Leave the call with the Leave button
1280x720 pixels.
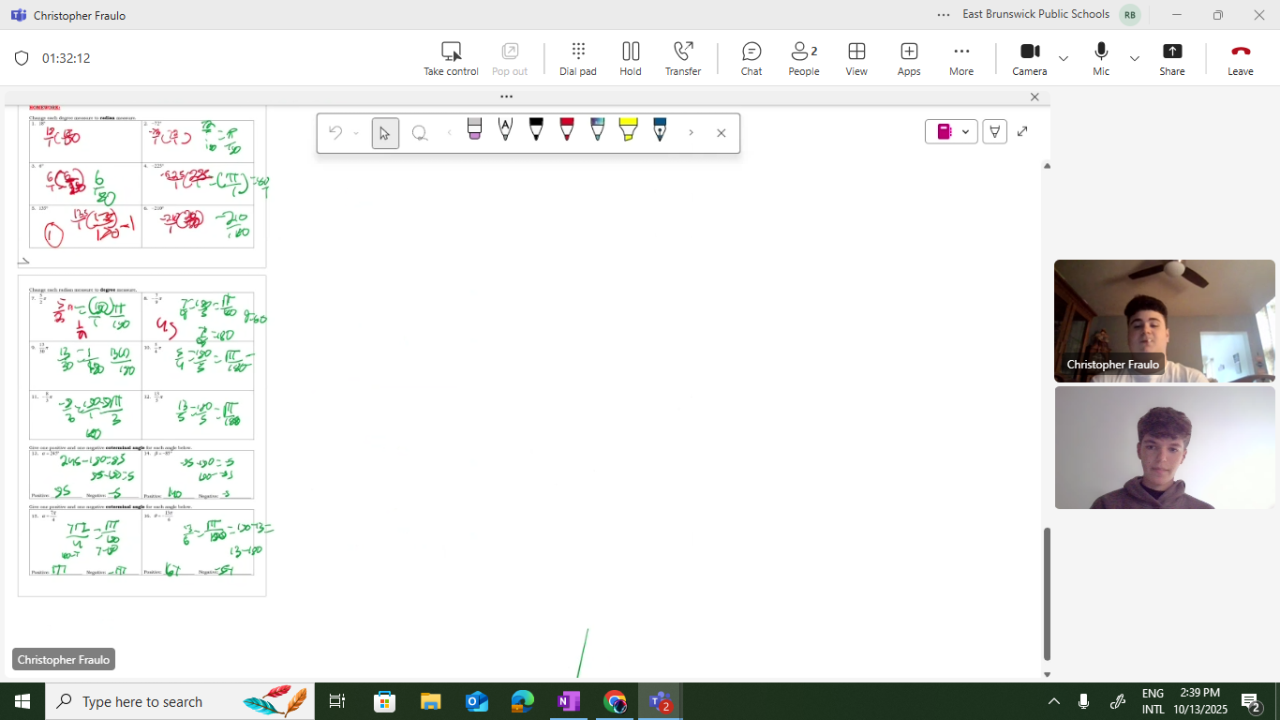[1240, 58]
